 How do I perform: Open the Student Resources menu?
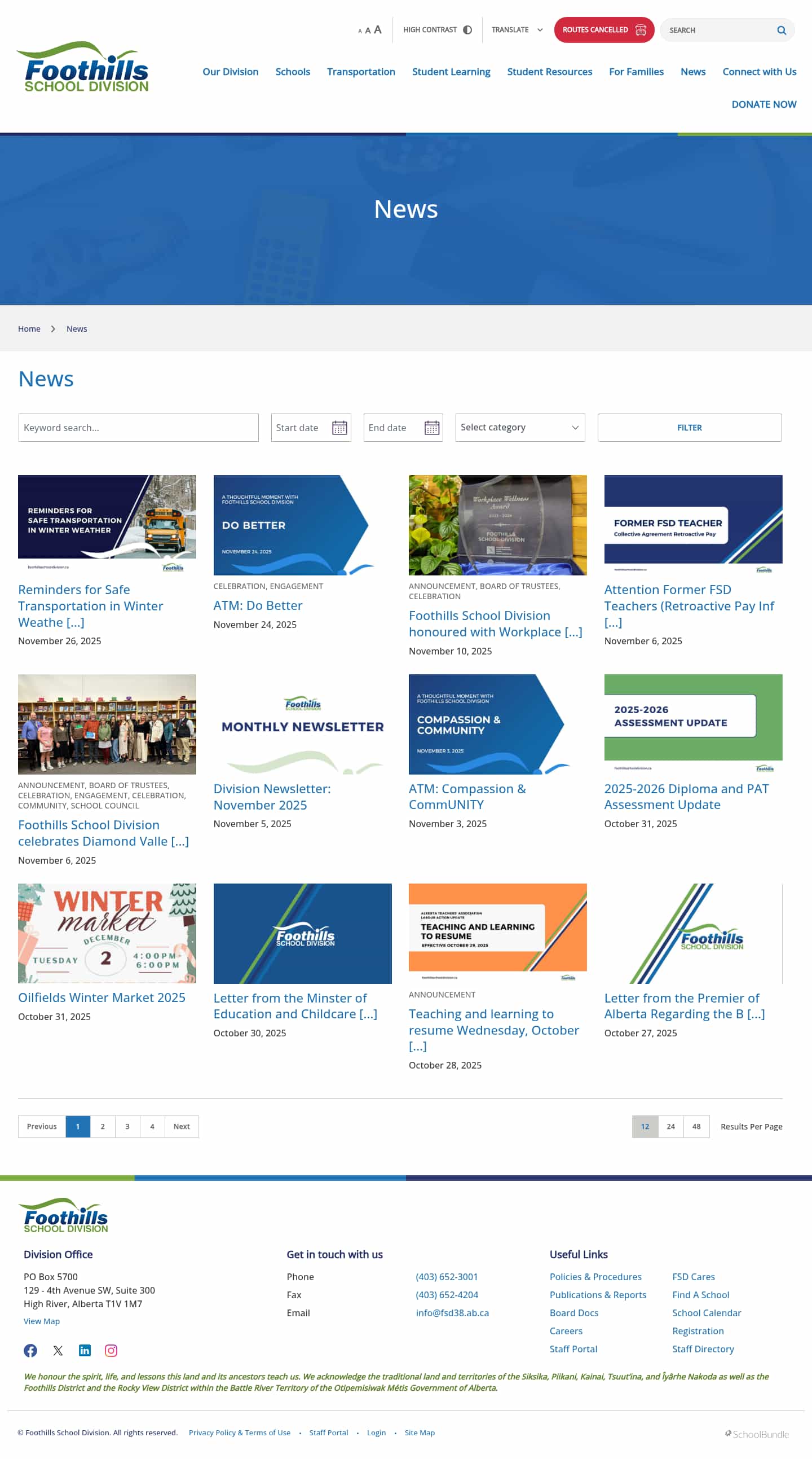tap(549, 72)
